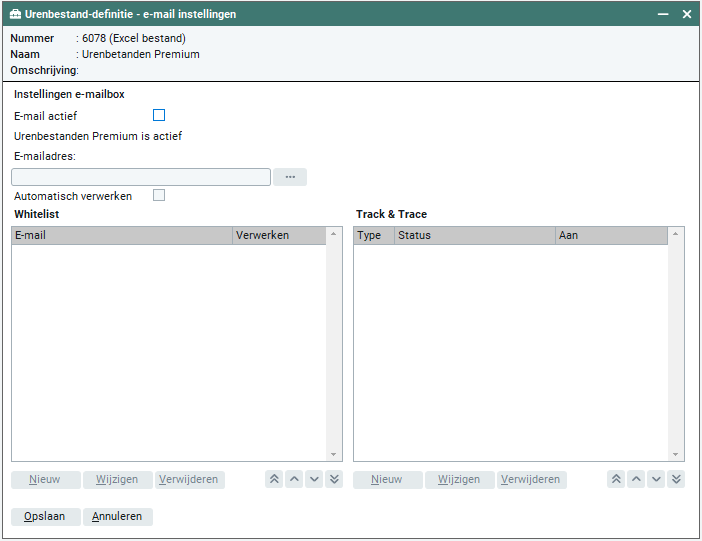Click Opslaan to save settings
This screenshot has width=702, height=541.
click(x=45, y=517)
